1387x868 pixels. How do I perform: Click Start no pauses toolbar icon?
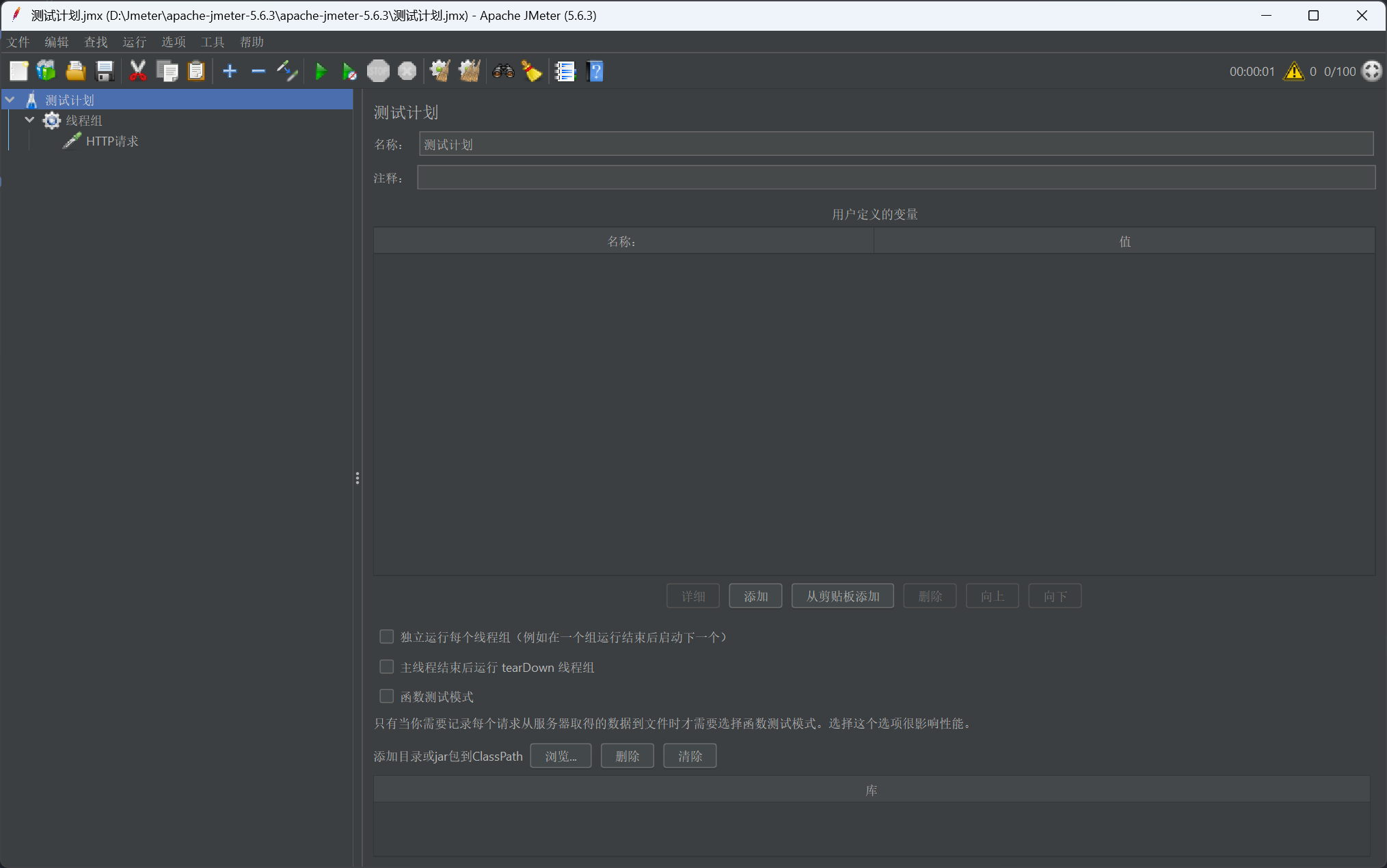coord(349,71)
